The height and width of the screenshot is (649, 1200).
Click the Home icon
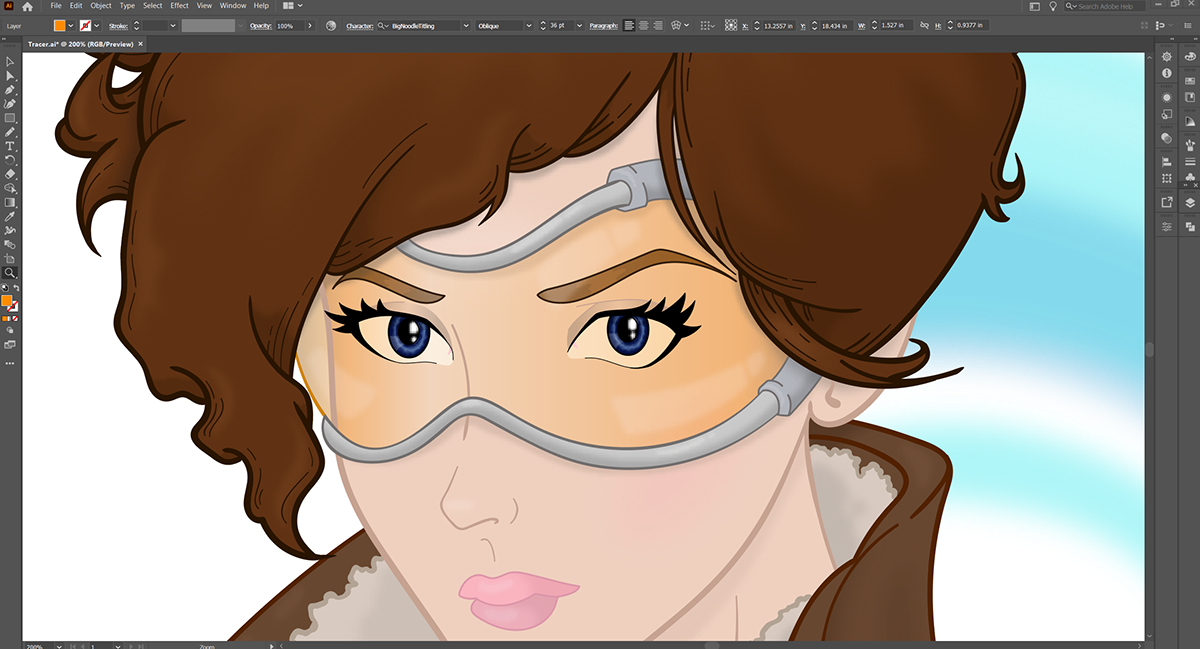28,6
